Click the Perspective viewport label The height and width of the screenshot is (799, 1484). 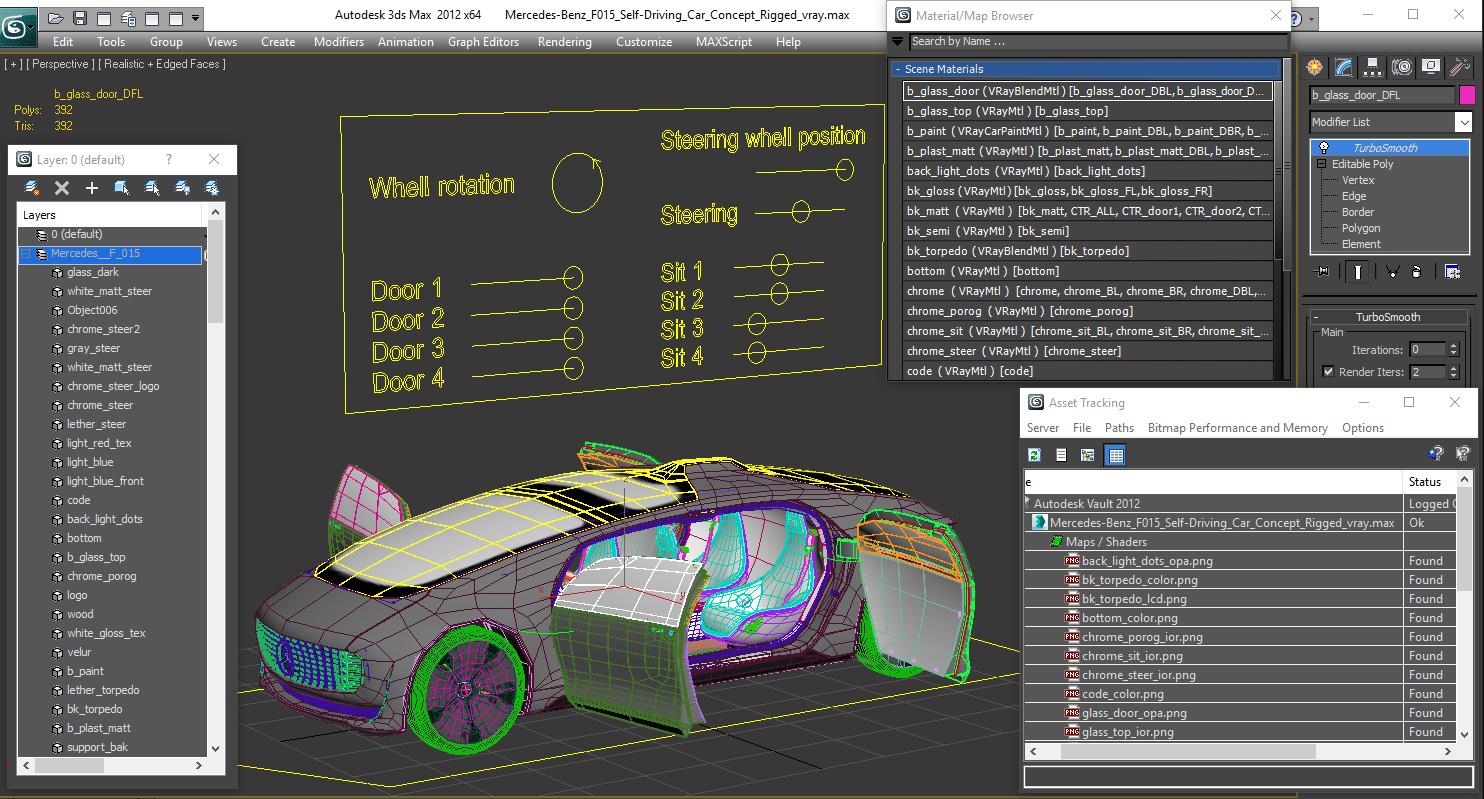[59, 64]
